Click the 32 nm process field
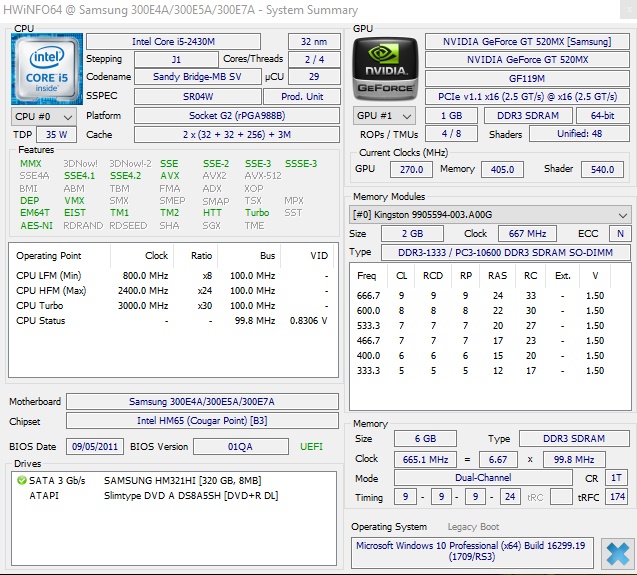 click(314, 41)
